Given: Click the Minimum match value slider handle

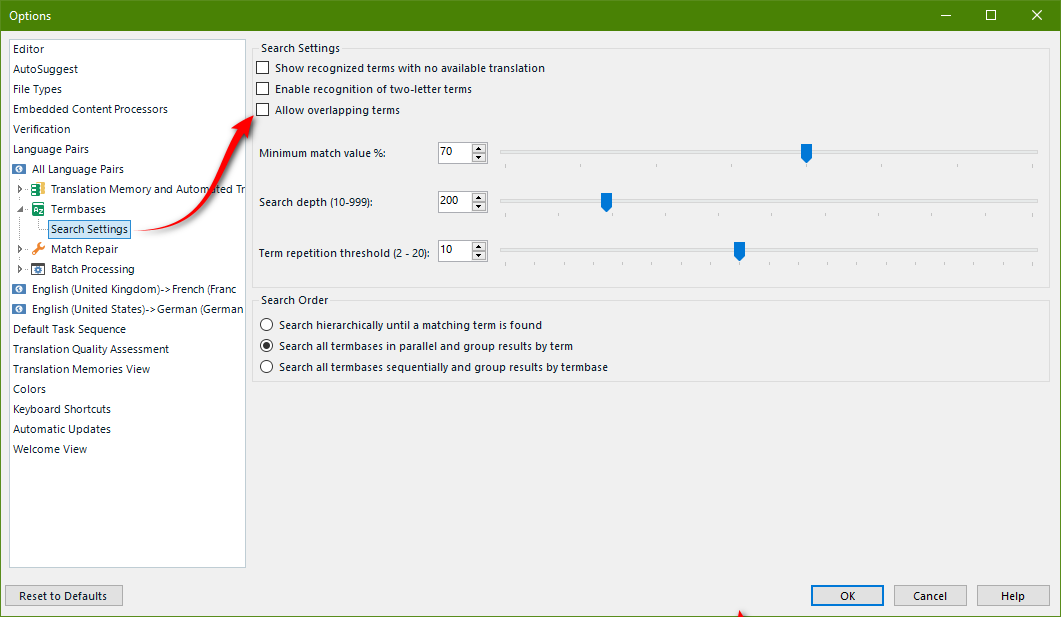Looking at the screenshot, I should 806,153.
